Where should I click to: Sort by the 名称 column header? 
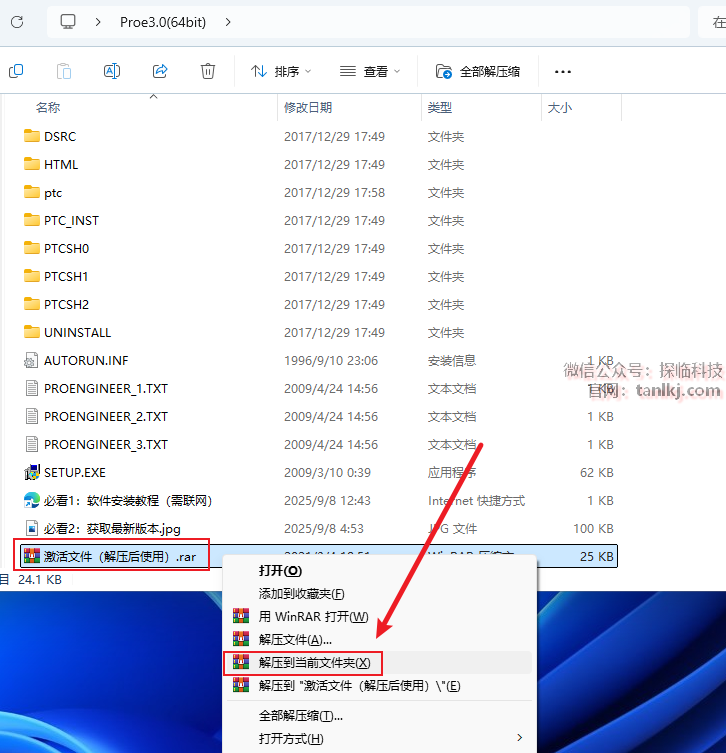48,108
